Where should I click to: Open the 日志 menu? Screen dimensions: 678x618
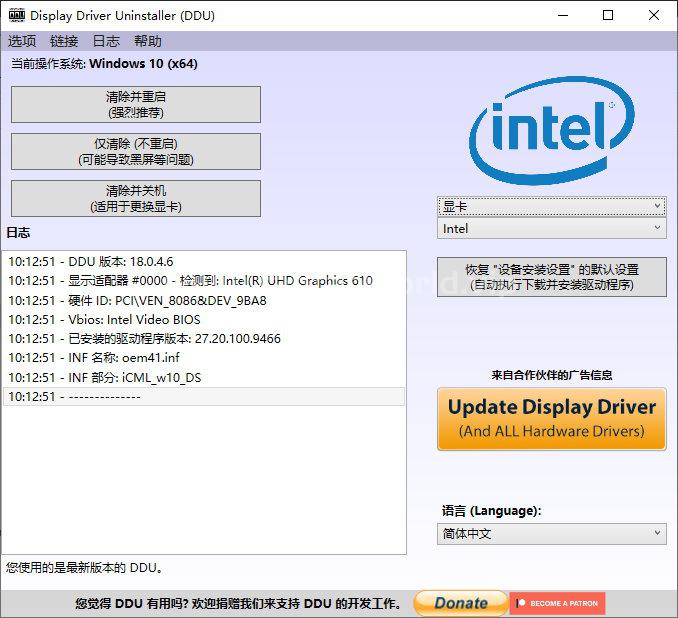coord(106,41)
